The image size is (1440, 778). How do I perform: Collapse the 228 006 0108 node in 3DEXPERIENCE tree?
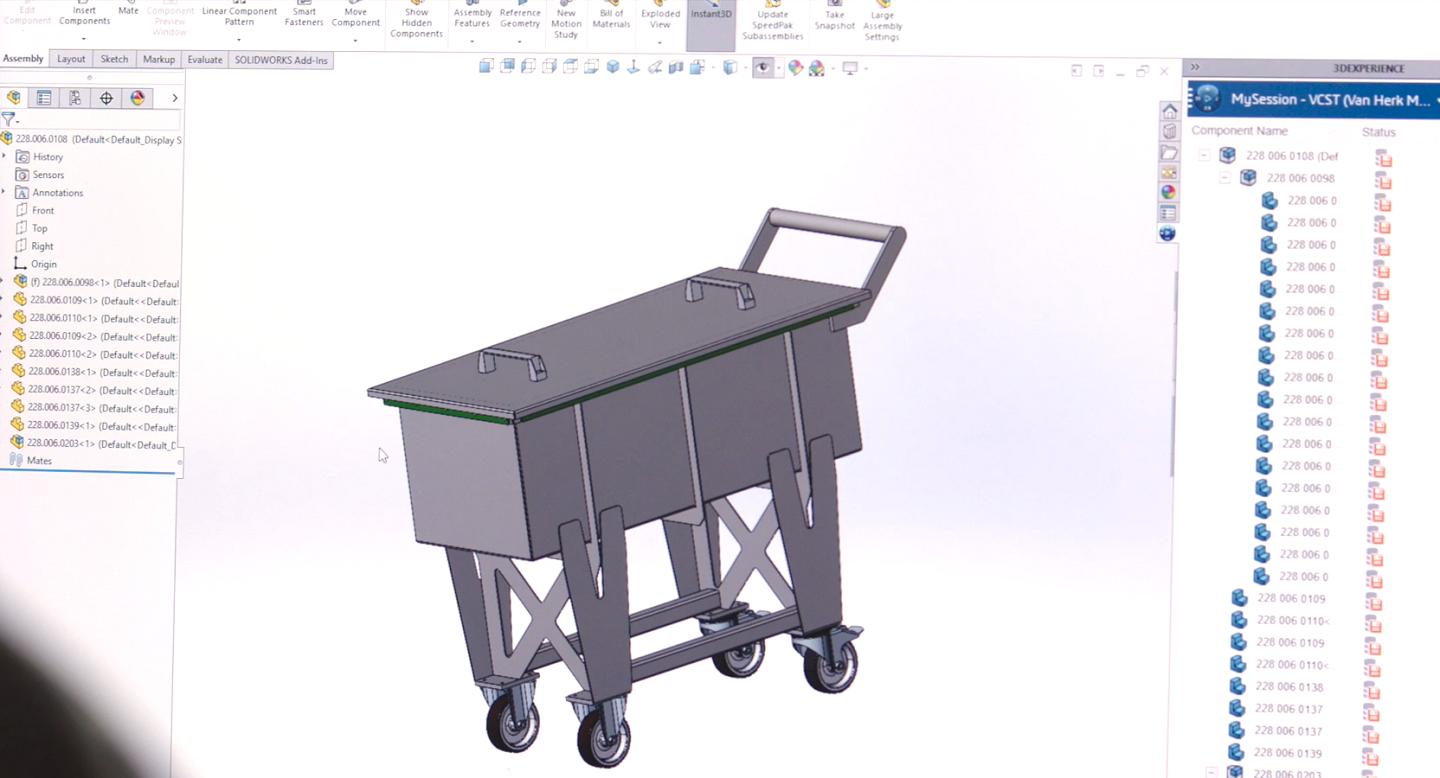click(x=1204, y=155)
